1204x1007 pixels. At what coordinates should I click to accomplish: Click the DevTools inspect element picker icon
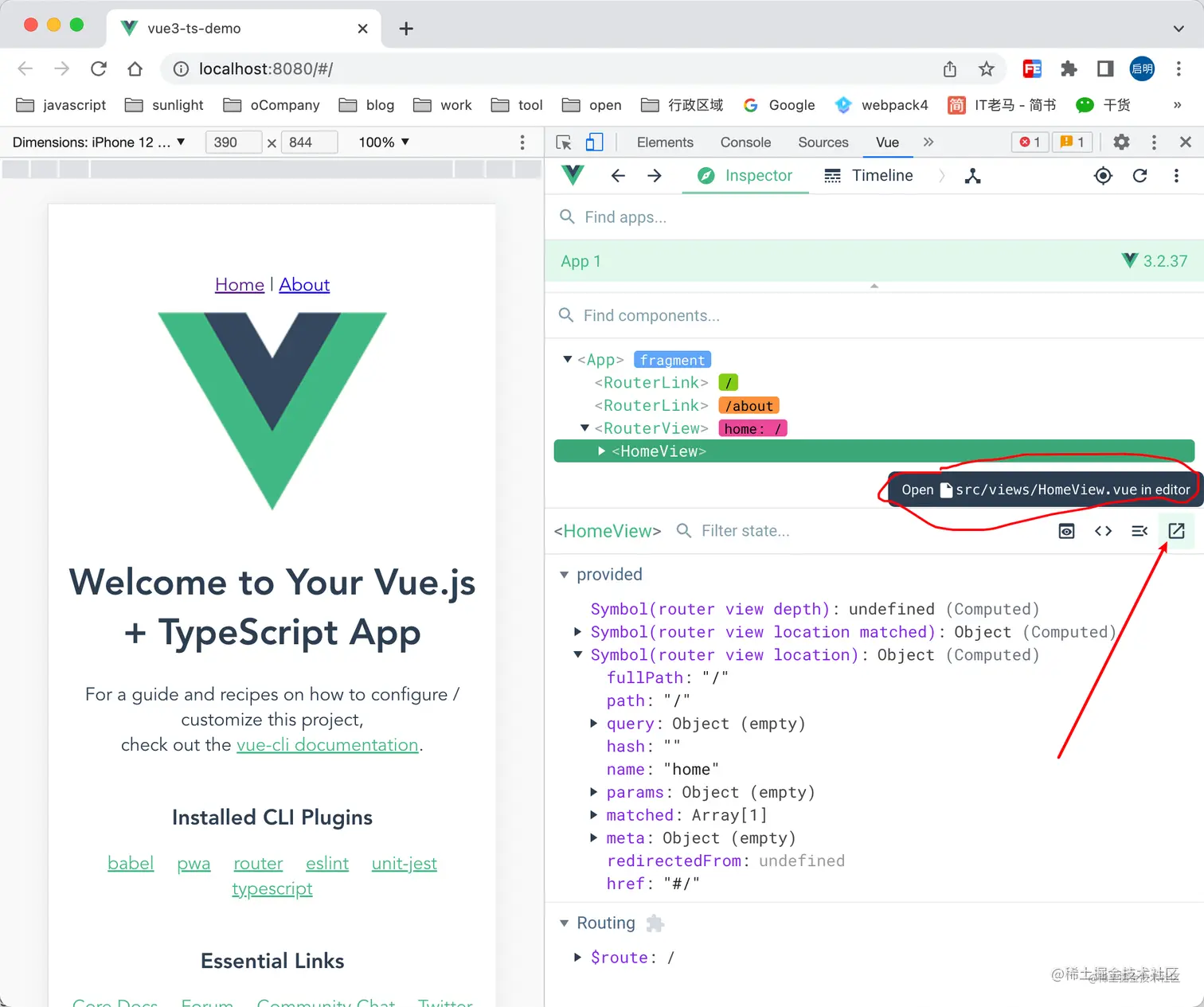[x=564, y=142]
